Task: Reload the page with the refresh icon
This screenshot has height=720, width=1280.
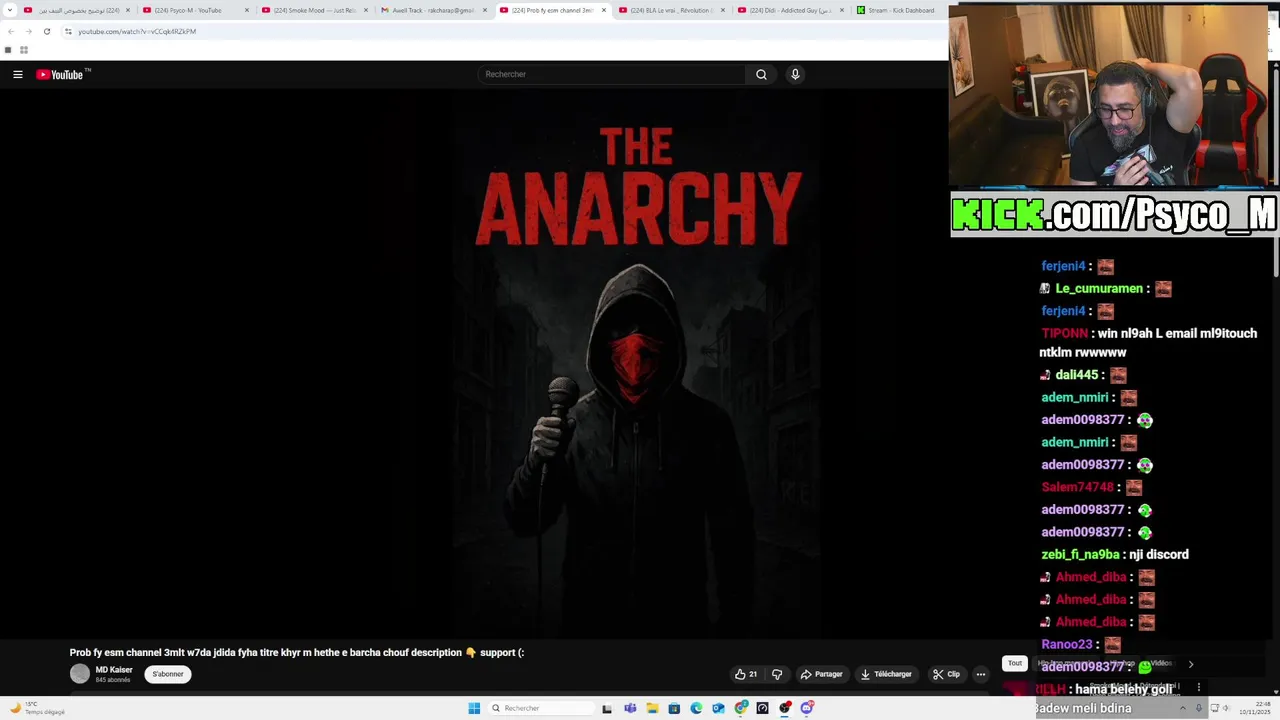Action: (x=46, y=31)
